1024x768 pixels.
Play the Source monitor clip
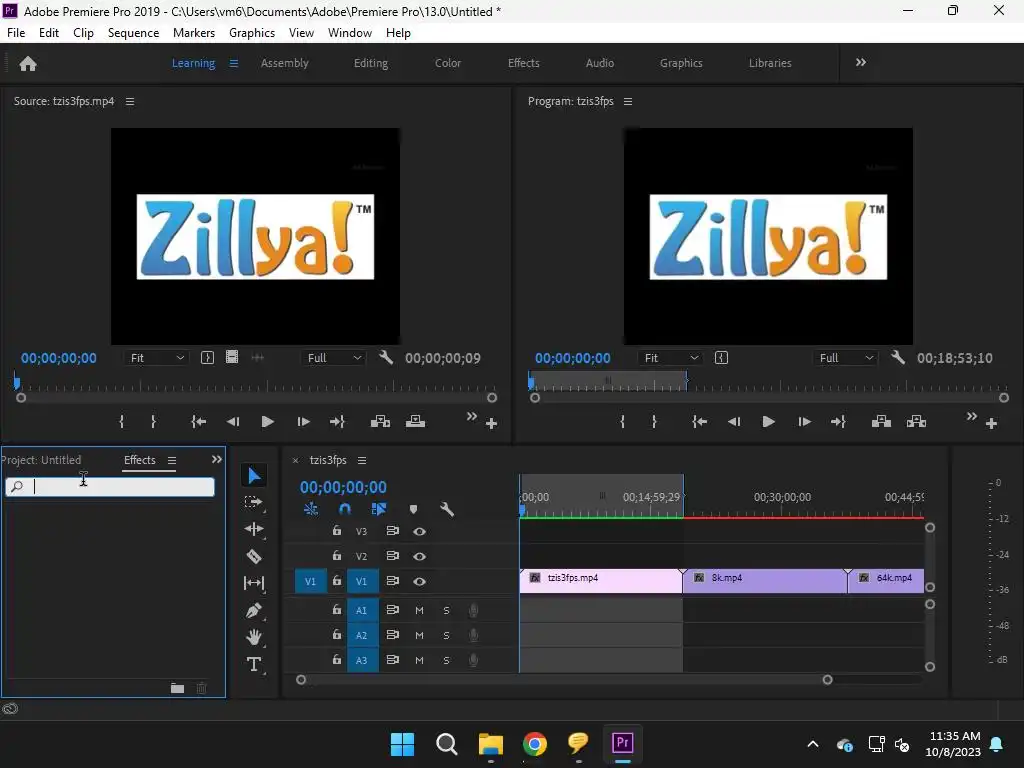[268, 421]
